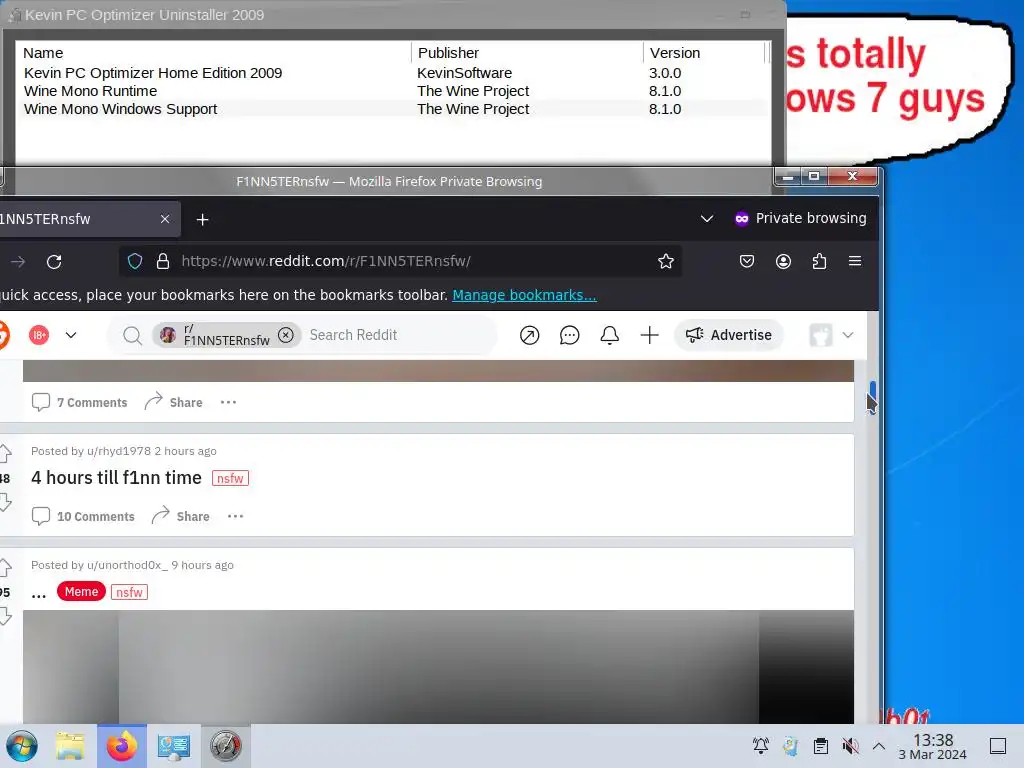The height and width of the screenshot is (768, 1024).
Task: Expand the list all tabs chevron
Action: click(x=707, y=218)
